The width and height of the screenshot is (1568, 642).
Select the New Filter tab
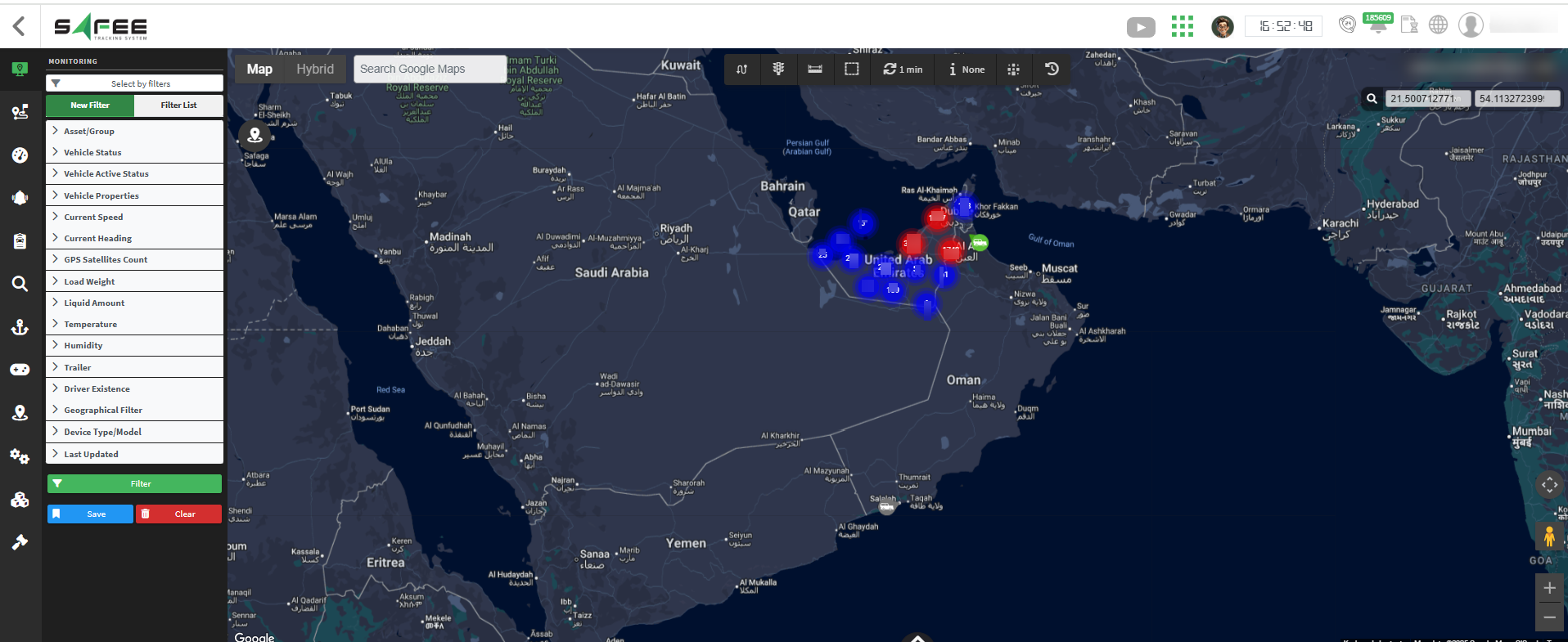pos(90,106)
